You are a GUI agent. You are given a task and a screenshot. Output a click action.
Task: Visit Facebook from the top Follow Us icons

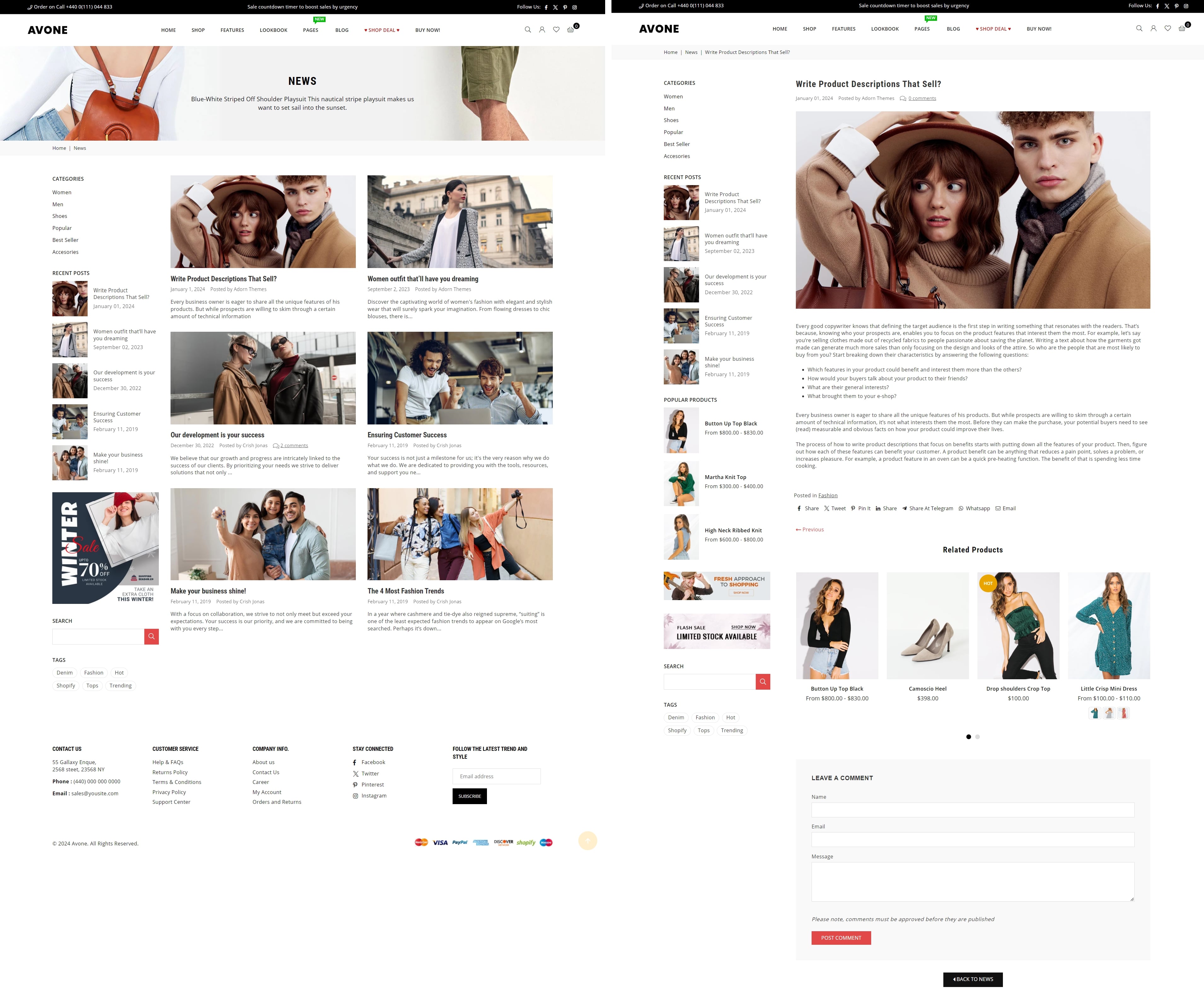[546, 8]
